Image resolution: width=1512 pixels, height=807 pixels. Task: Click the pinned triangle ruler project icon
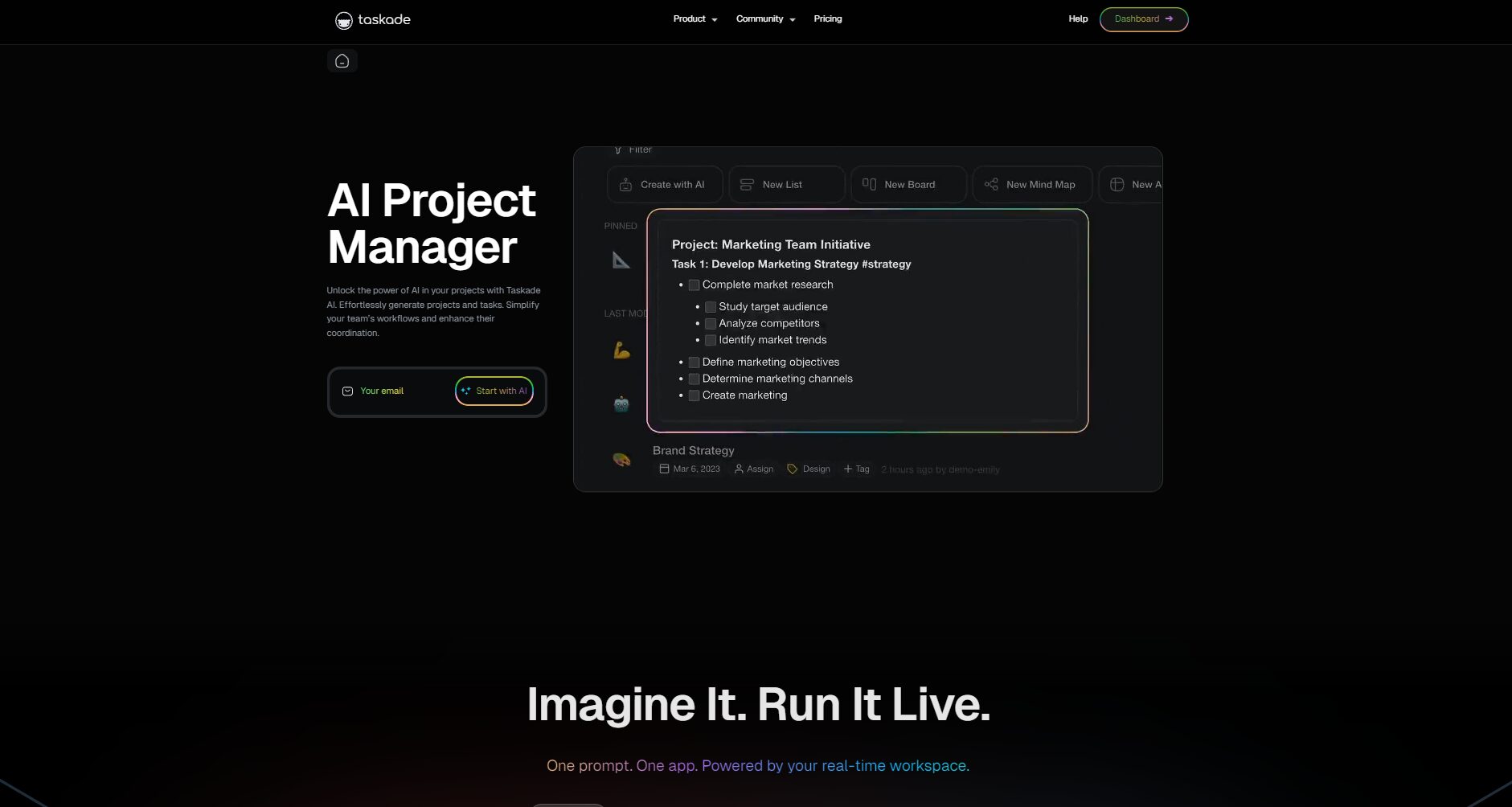tap(621, 260)
